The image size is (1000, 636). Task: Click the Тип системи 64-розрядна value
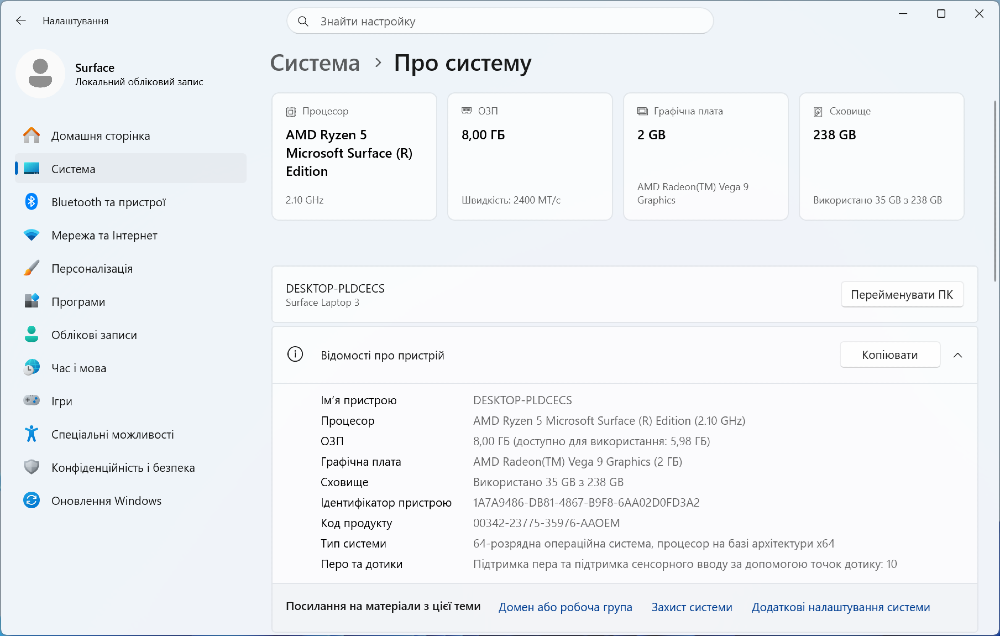coord(653,544)
